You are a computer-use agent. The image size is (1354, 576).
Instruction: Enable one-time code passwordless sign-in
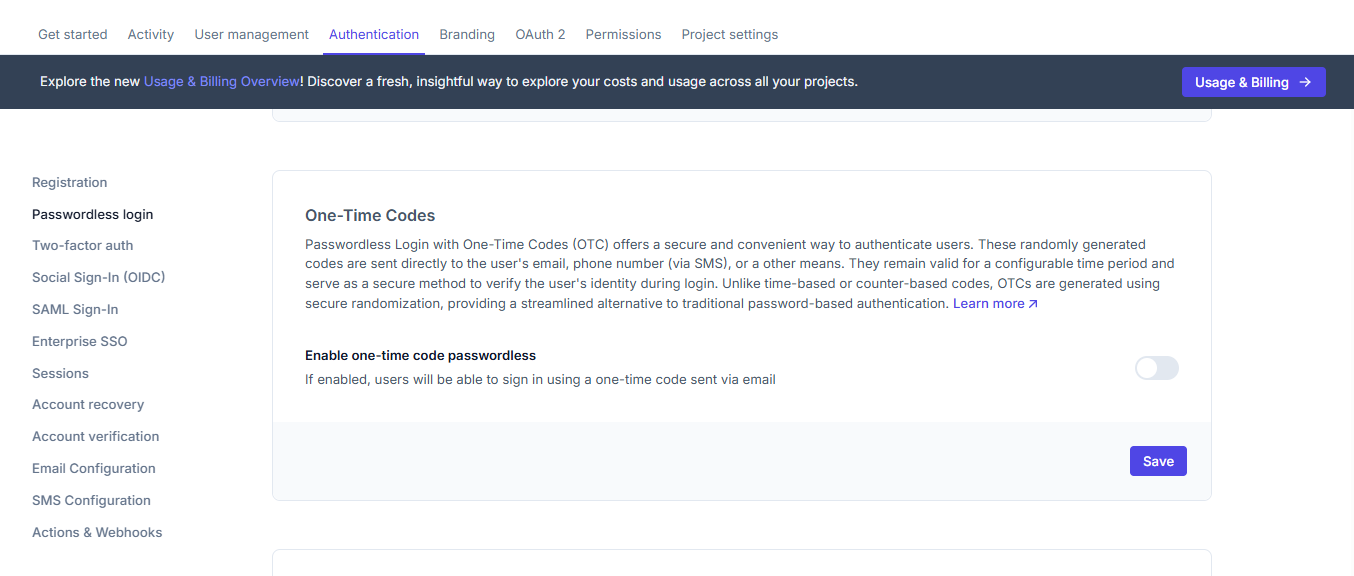coord(1156,368)
